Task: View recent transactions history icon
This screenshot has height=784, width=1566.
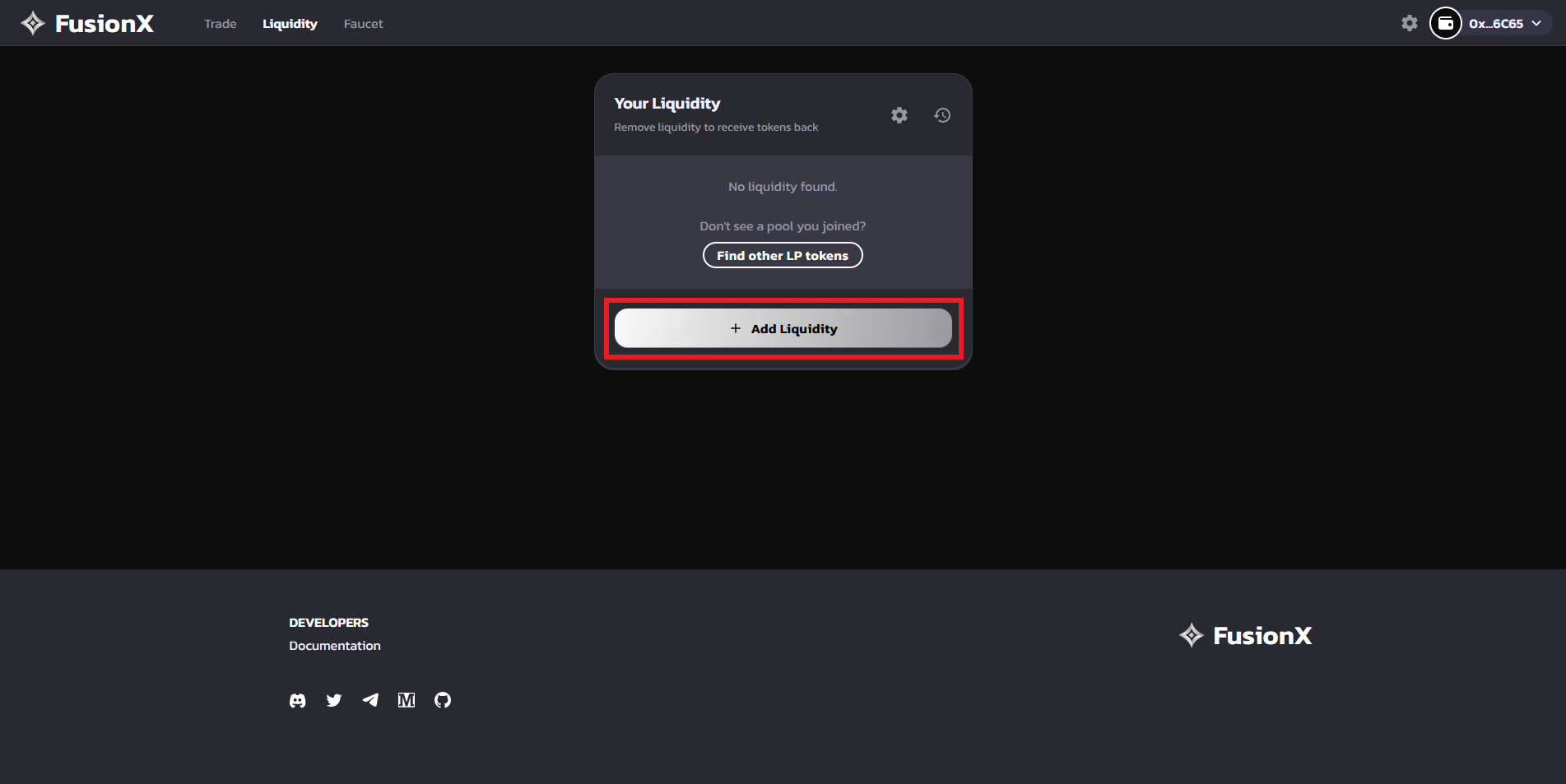Action: tap(942, 115)
